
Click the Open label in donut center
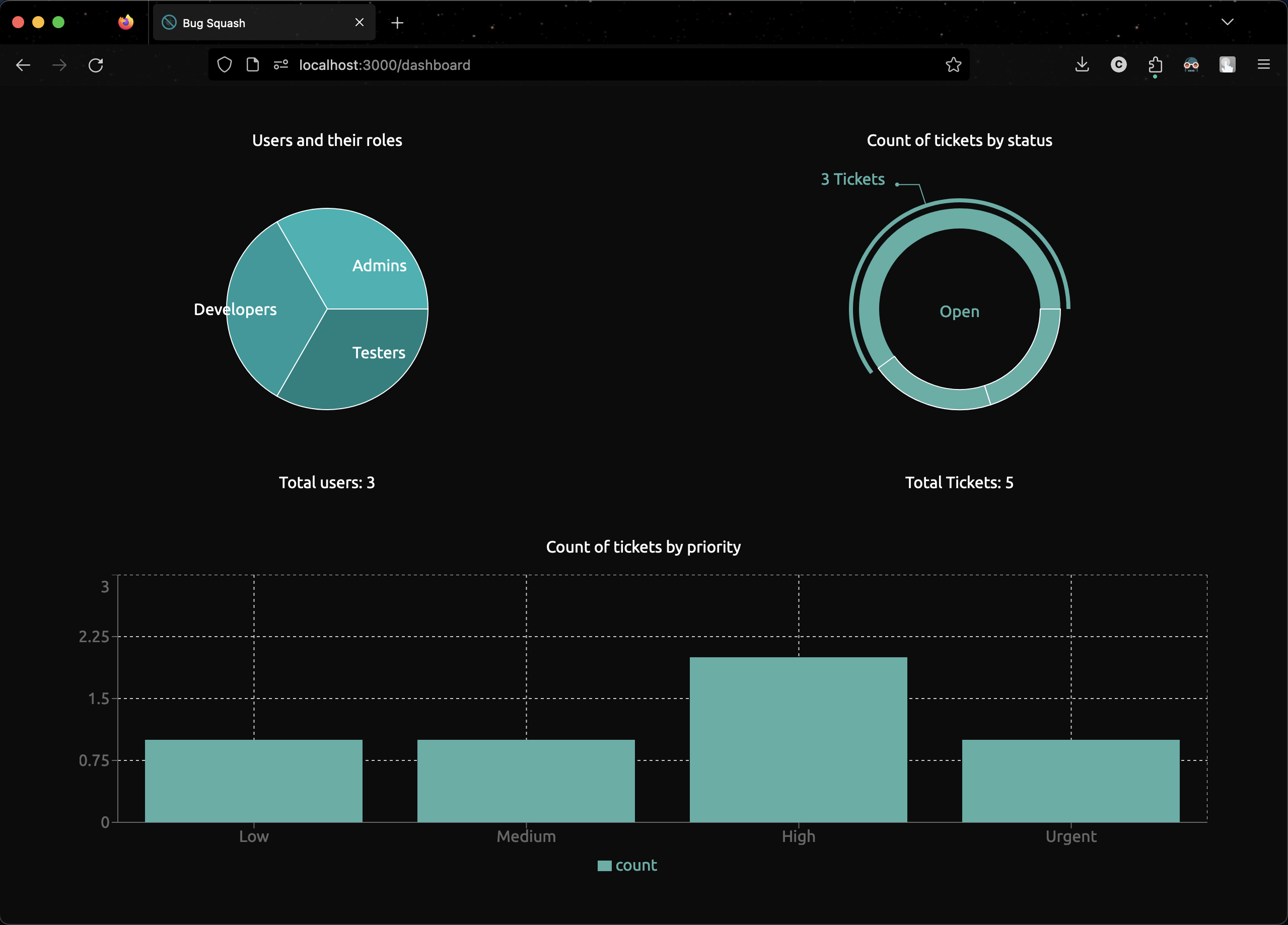(959, 312)
